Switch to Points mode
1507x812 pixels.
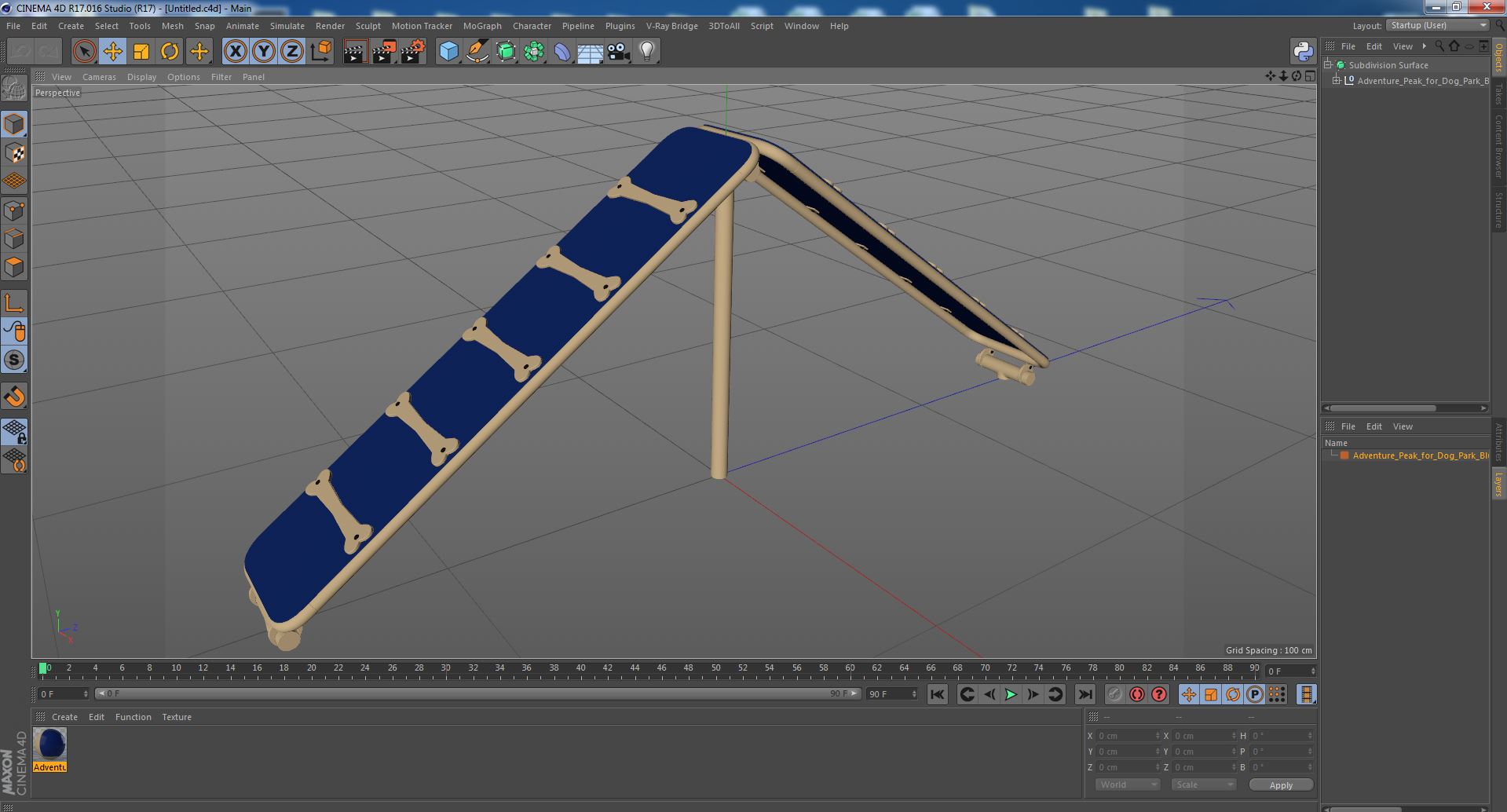(14, 210)
